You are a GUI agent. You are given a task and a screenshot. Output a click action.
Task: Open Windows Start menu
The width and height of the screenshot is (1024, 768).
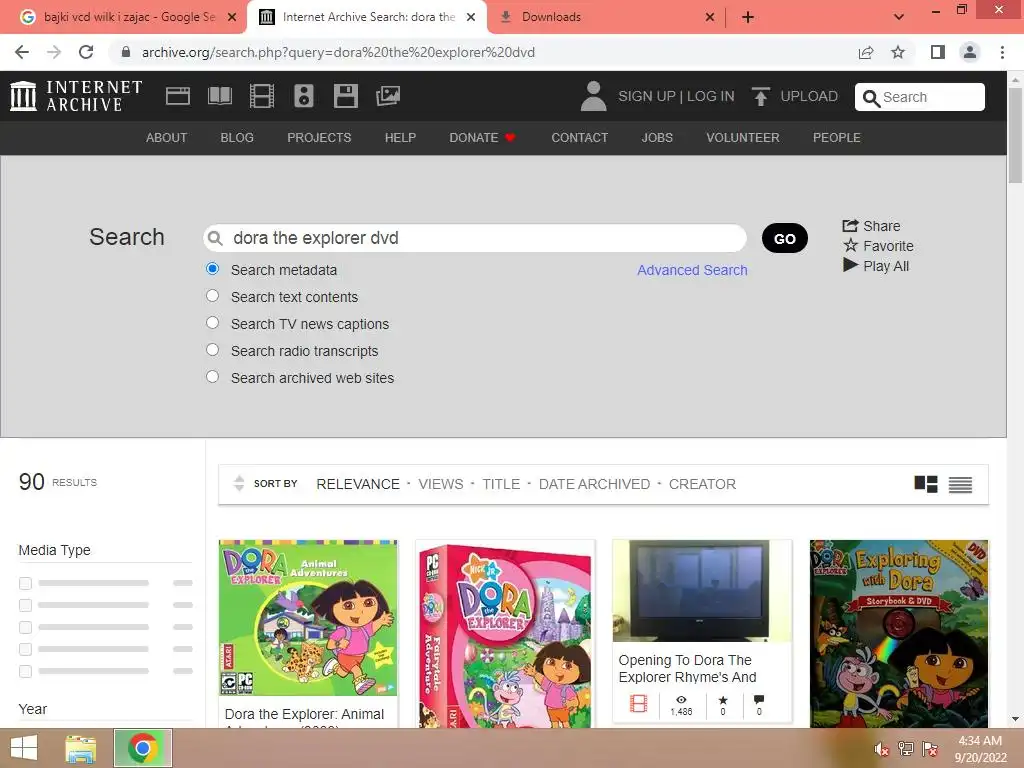[x=24, y=748]
